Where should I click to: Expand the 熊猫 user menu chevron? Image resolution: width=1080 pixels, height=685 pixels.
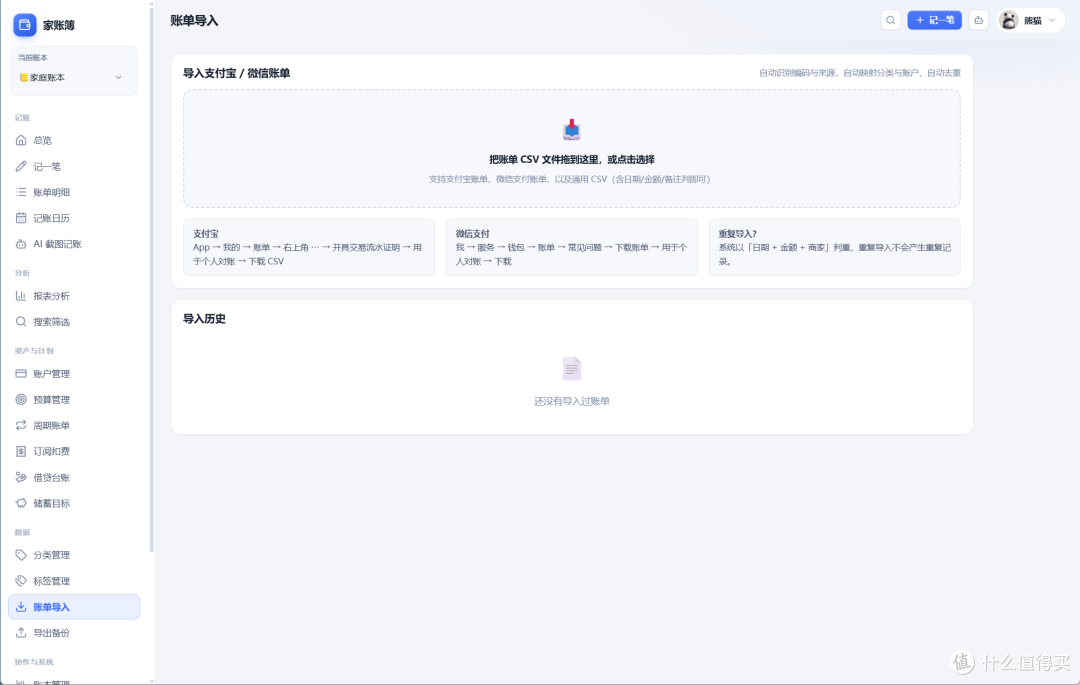(1052, 20)
